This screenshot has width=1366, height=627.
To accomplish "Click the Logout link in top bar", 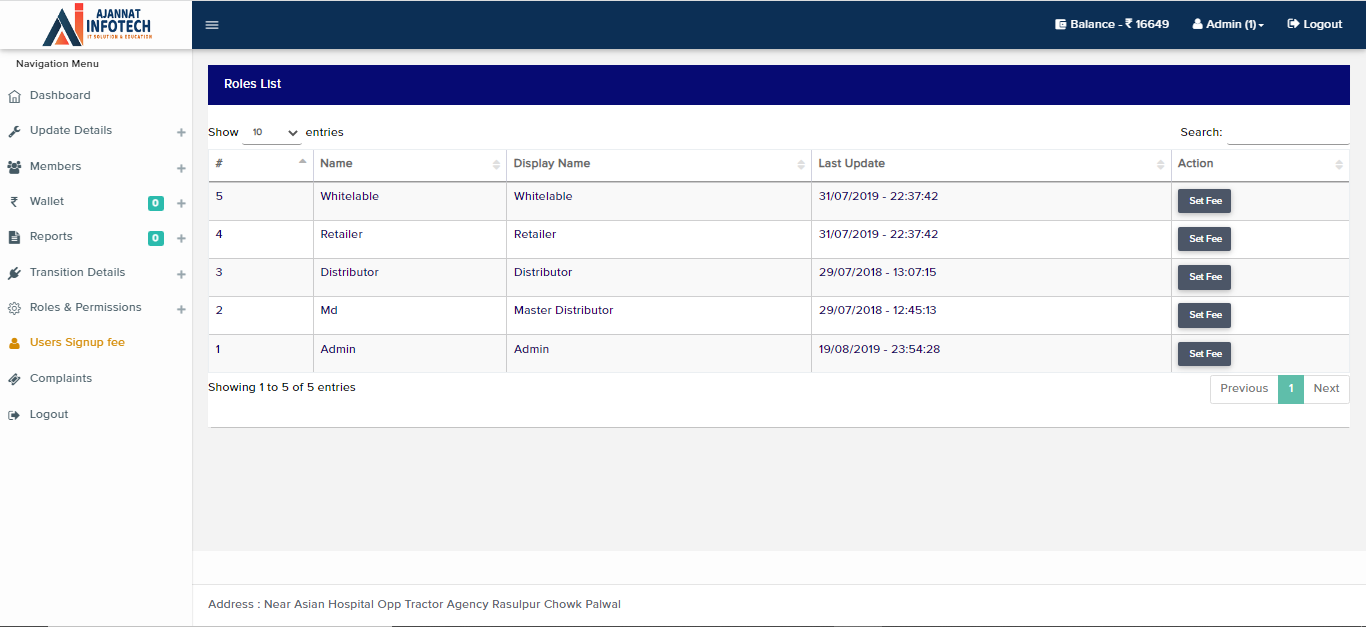I will (1314, 24).
